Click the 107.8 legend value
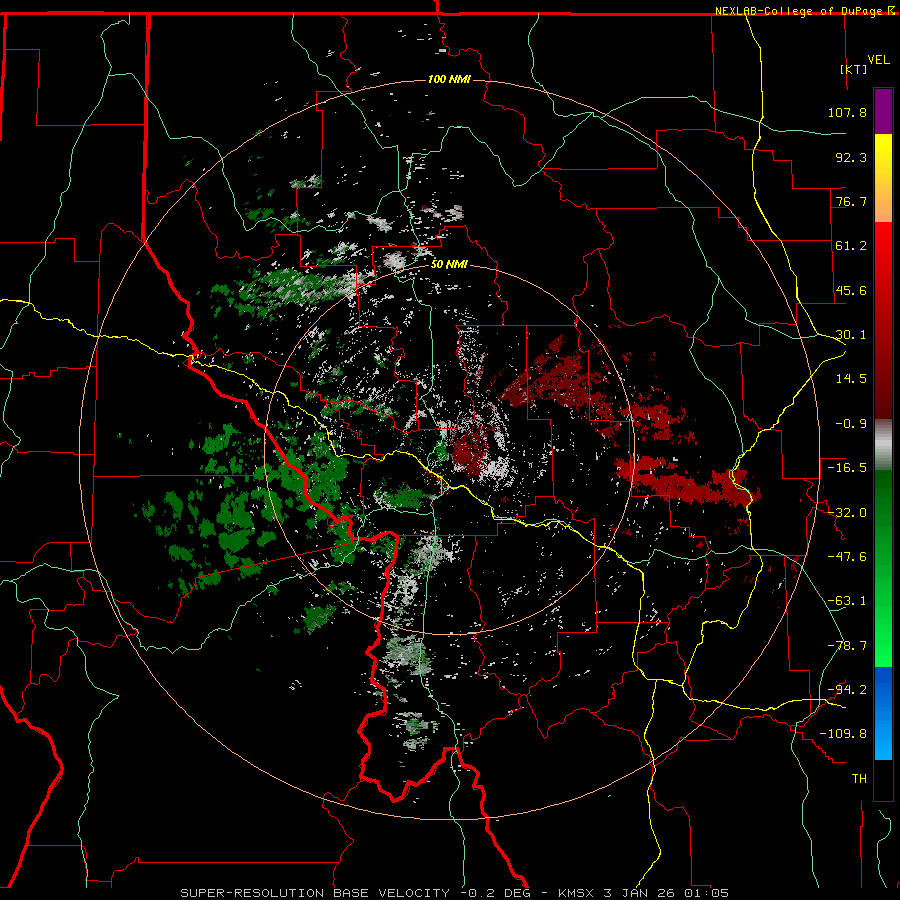The height and width of the screenshot is (900, 900). tap(847, 112)
